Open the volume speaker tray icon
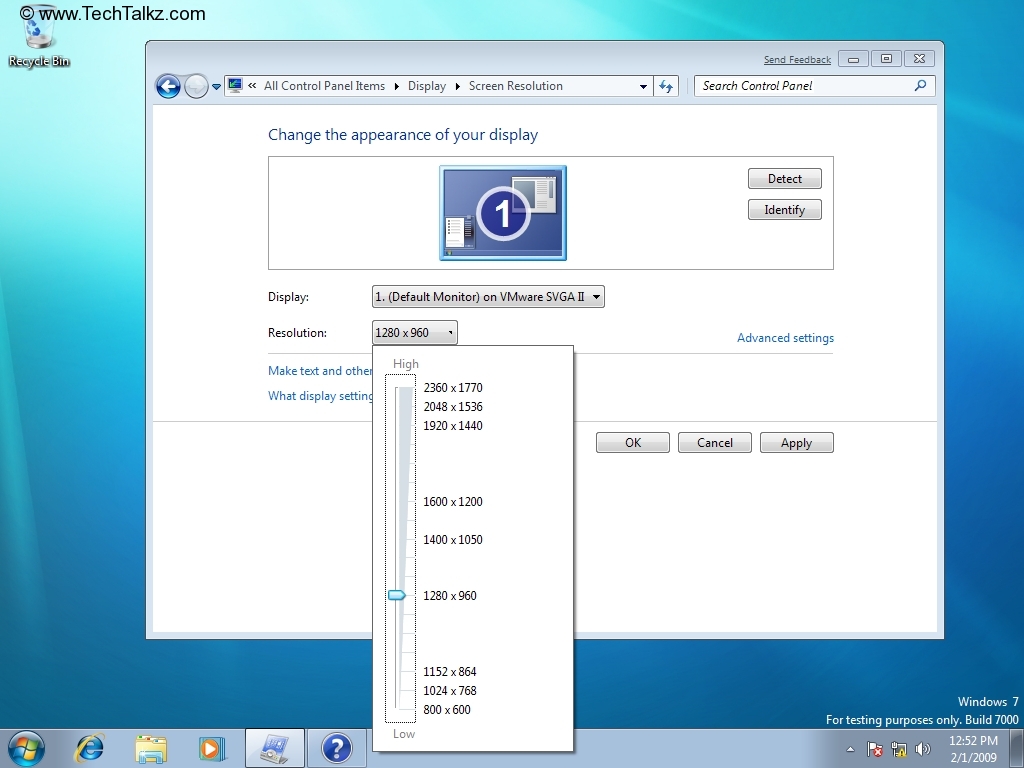1024x768 pixels. (923, 749)
